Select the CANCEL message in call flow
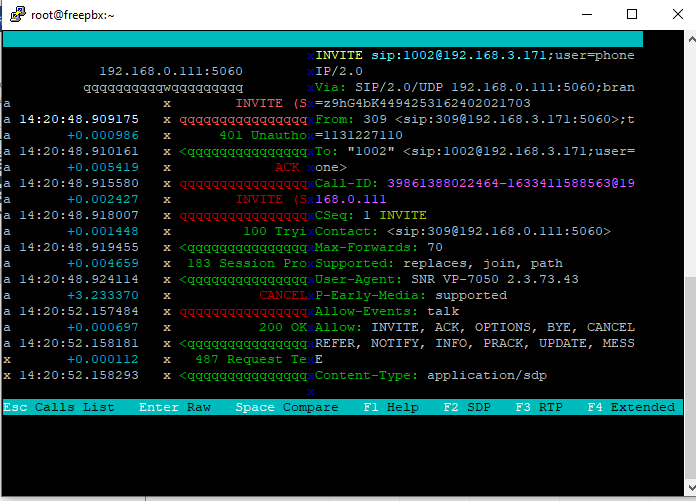Viewport: 696px width, 501px height. click(x=283, y=295)
